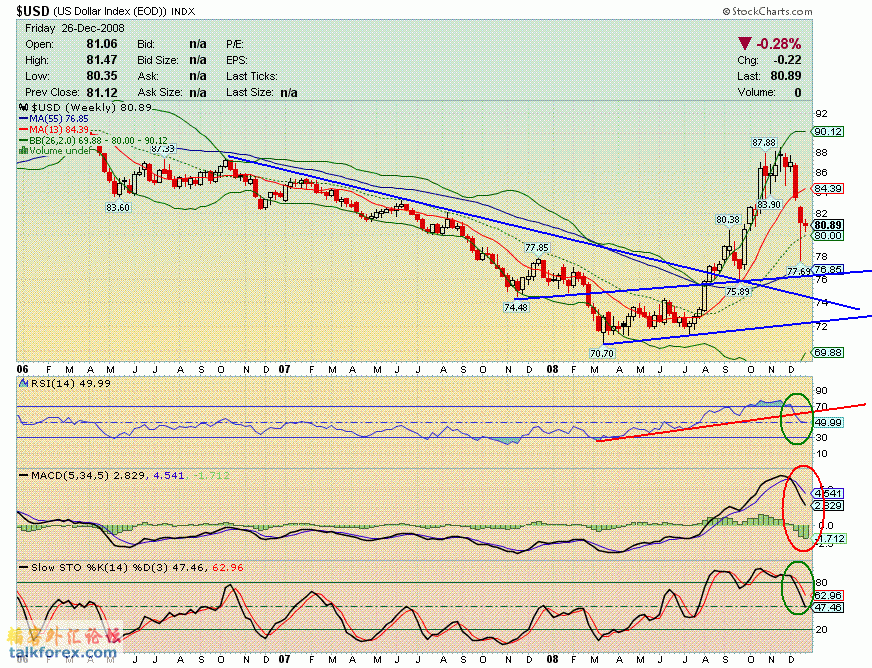The width and height of the screenshot is (872, 668).
Task: Click the Chg value -0.22
Action: tap(787, 60)
